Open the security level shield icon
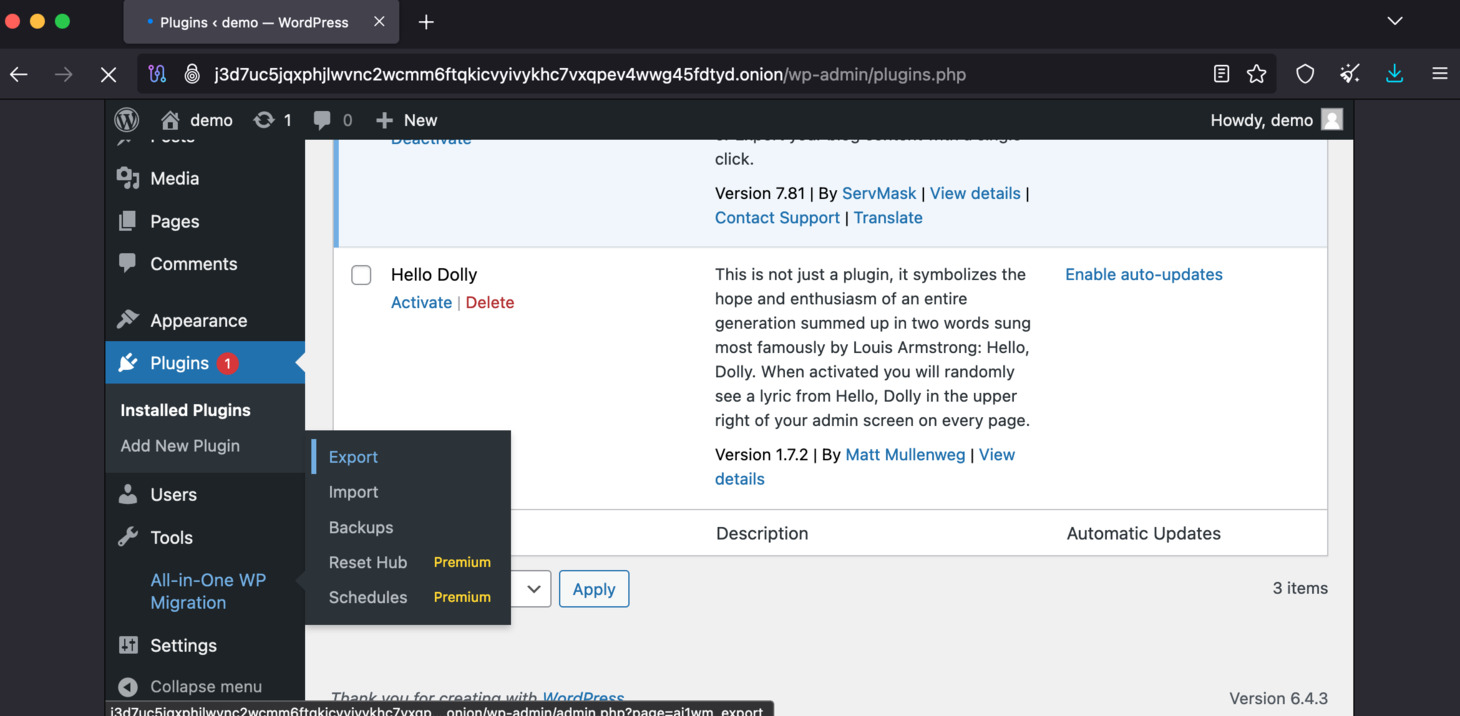This screenshot has height=716, width=1460. tap(1305, 74)
